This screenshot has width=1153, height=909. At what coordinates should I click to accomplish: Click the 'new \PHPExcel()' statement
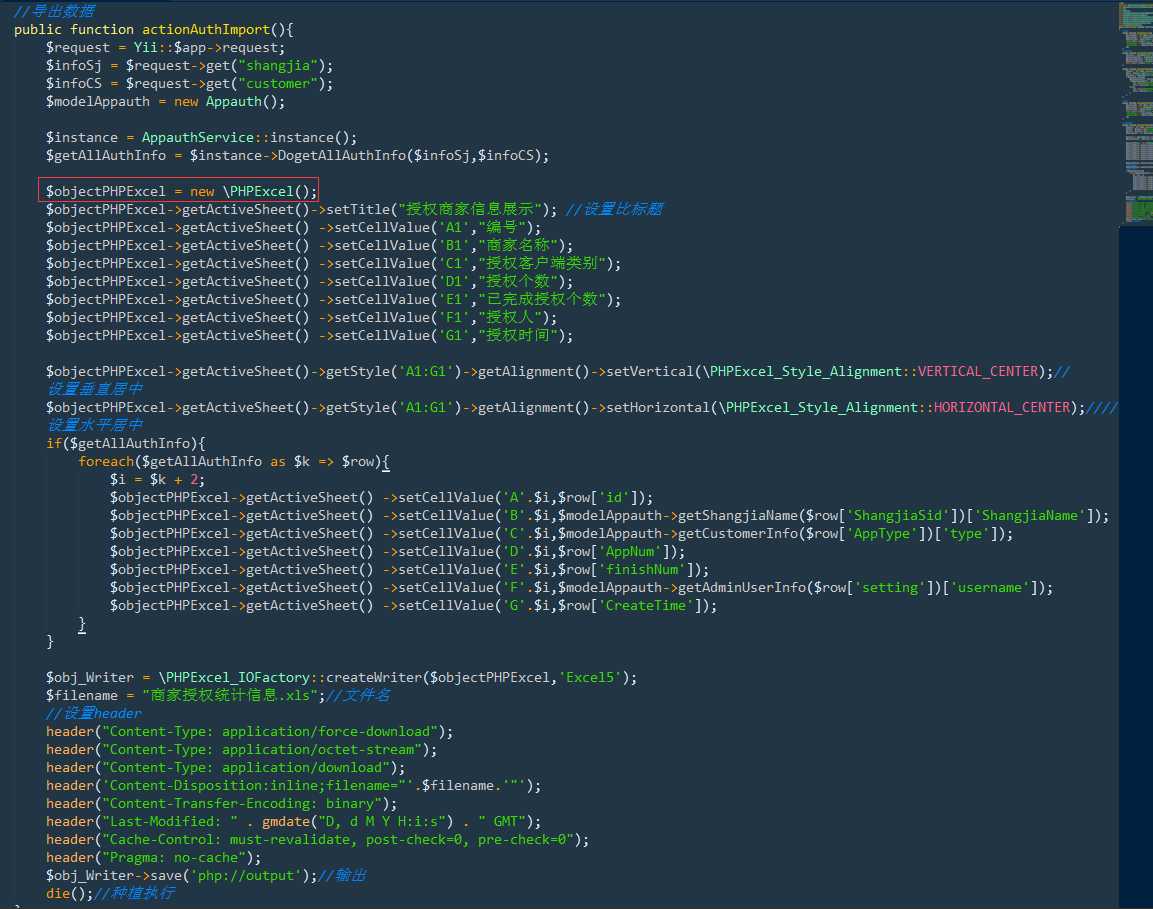(x=254, y=191)
